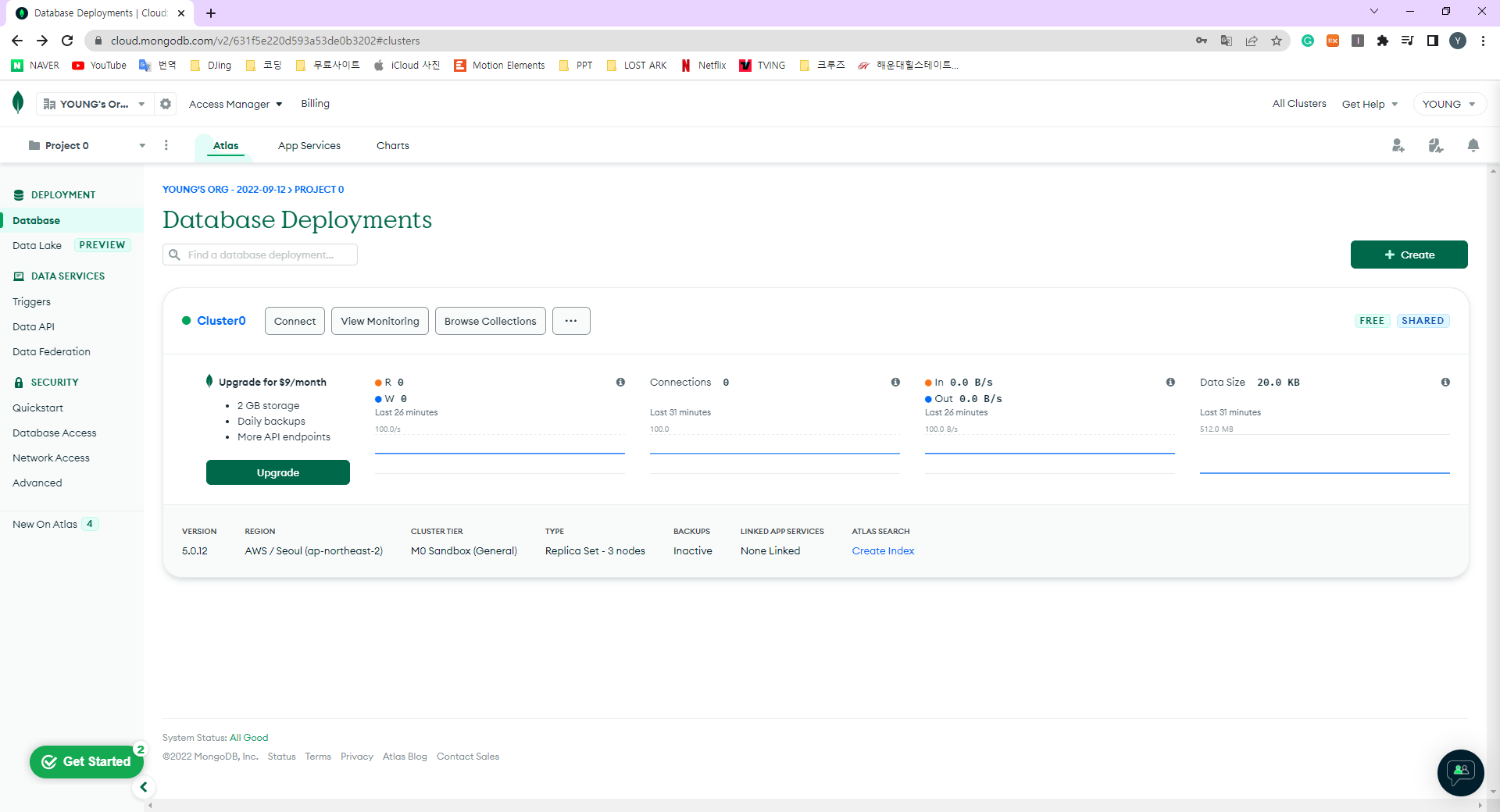Open Get Started checklist button
Viewport: 1500px width, 812px height.
(x=87, y=761)
